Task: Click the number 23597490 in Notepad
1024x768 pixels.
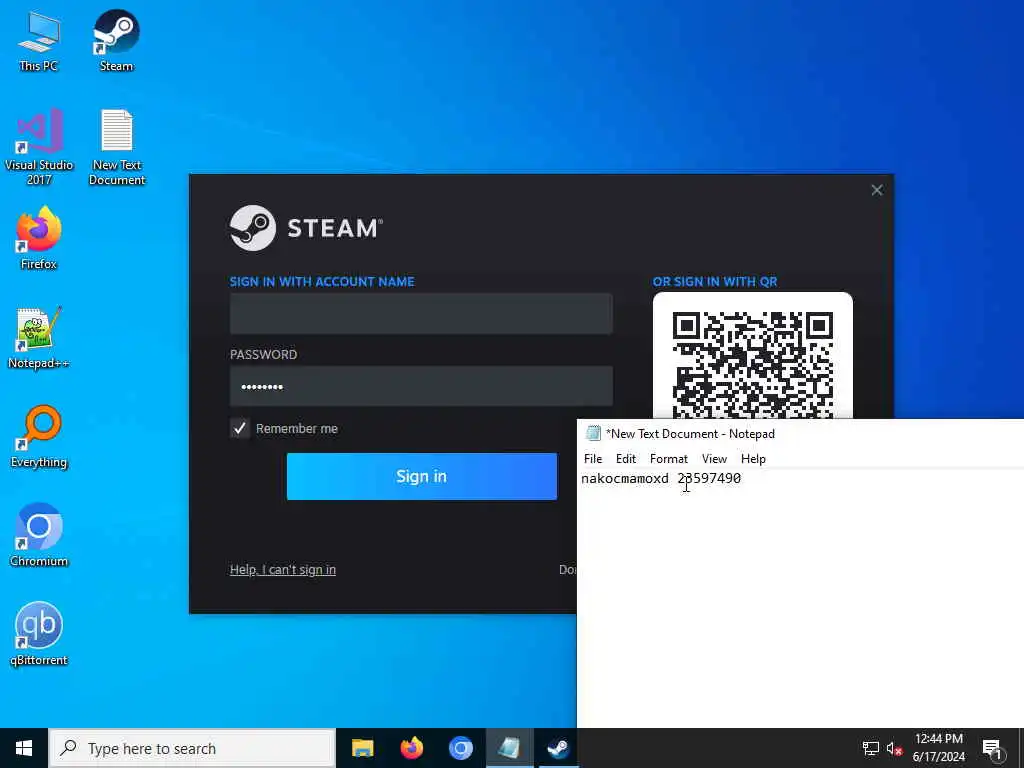Action: coord(709,478)
